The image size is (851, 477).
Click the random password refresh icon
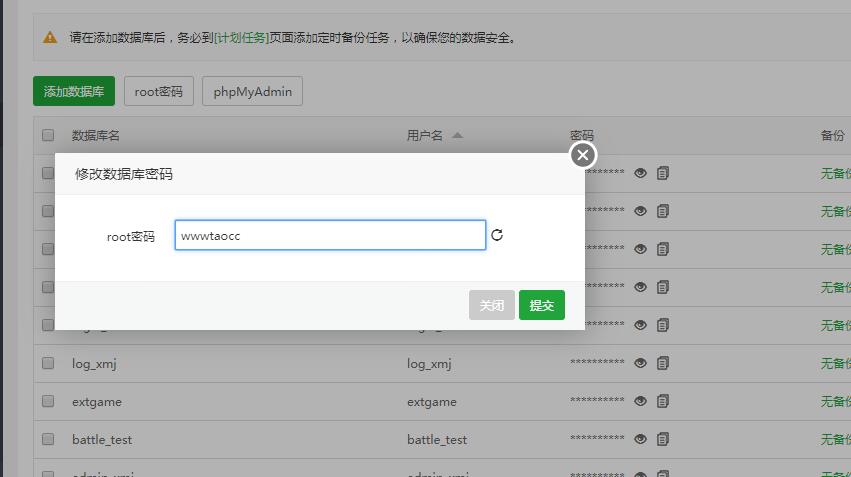click(497, 236)
